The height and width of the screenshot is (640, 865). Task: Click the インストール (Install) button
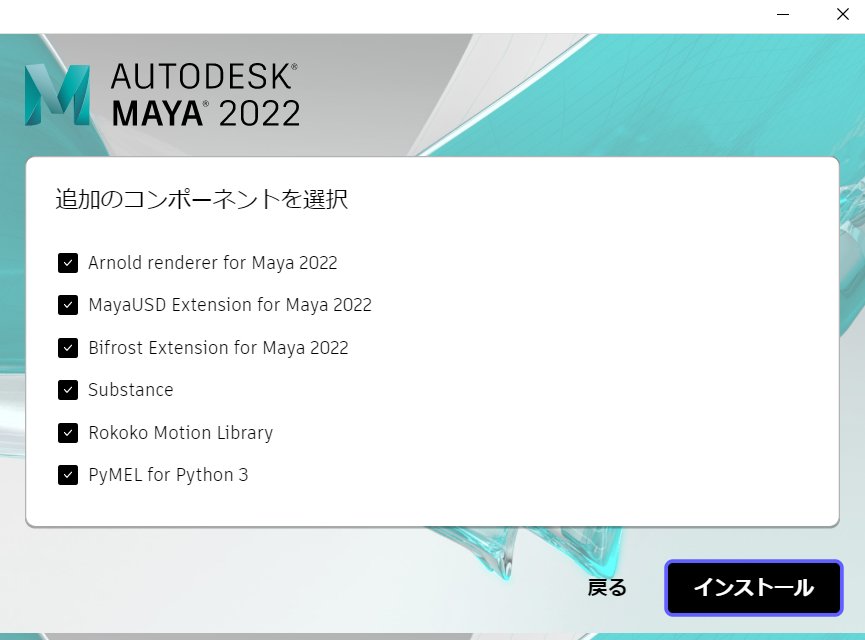click(x=754, y=588)
